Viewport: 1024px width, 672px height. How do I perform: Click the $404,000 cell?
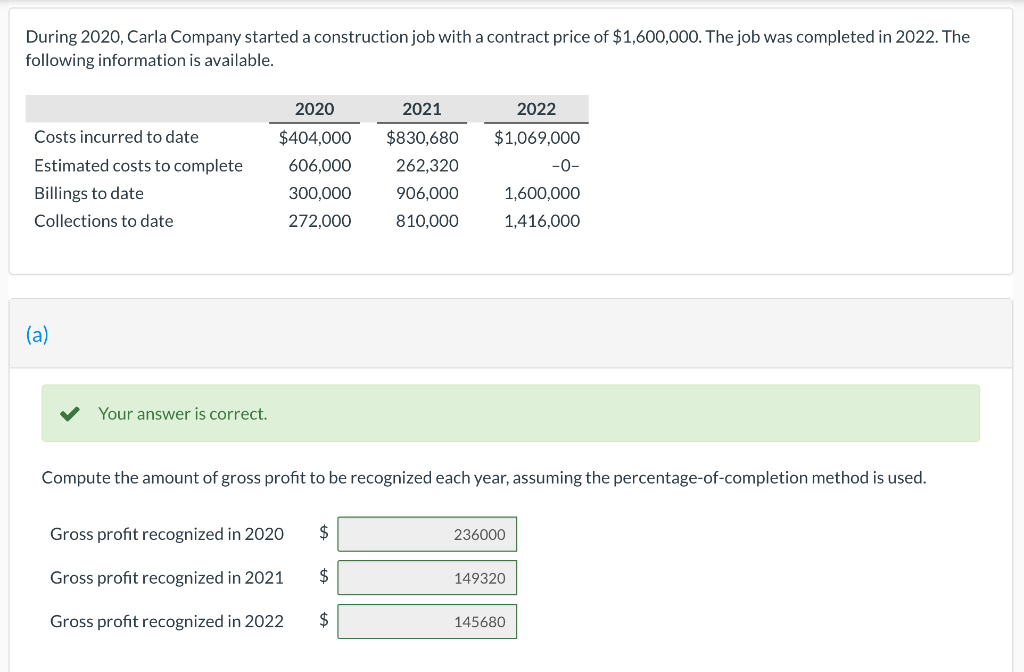click(315, 138)
